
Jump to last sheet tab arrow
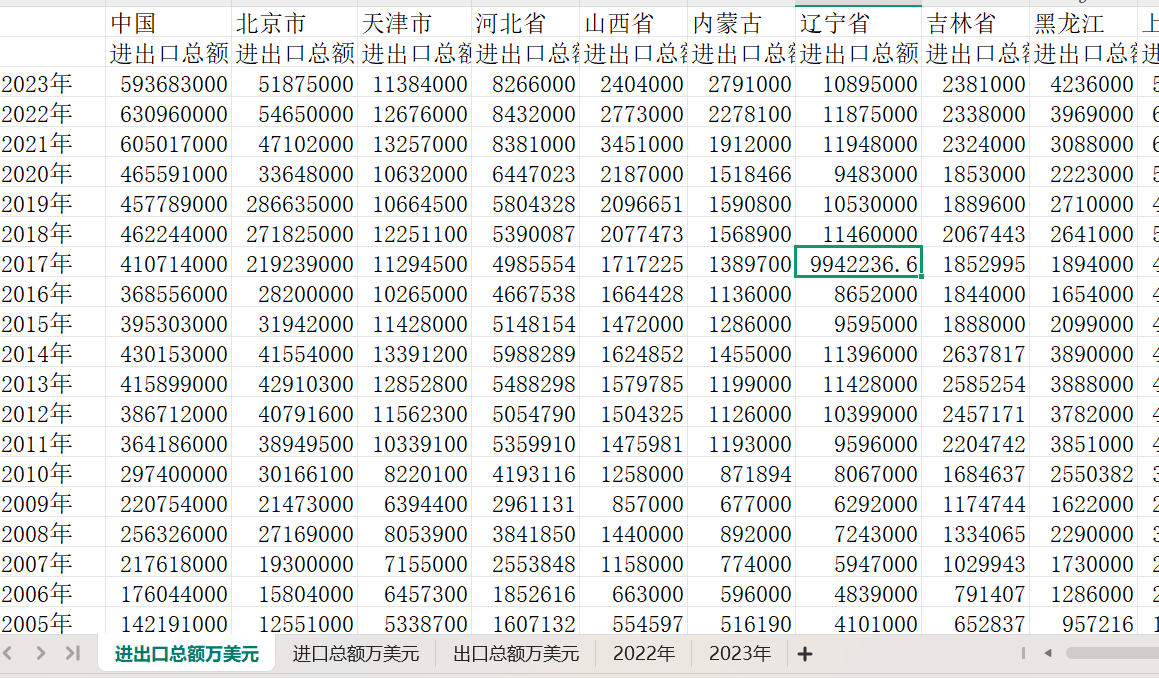[x=72, y=653]
